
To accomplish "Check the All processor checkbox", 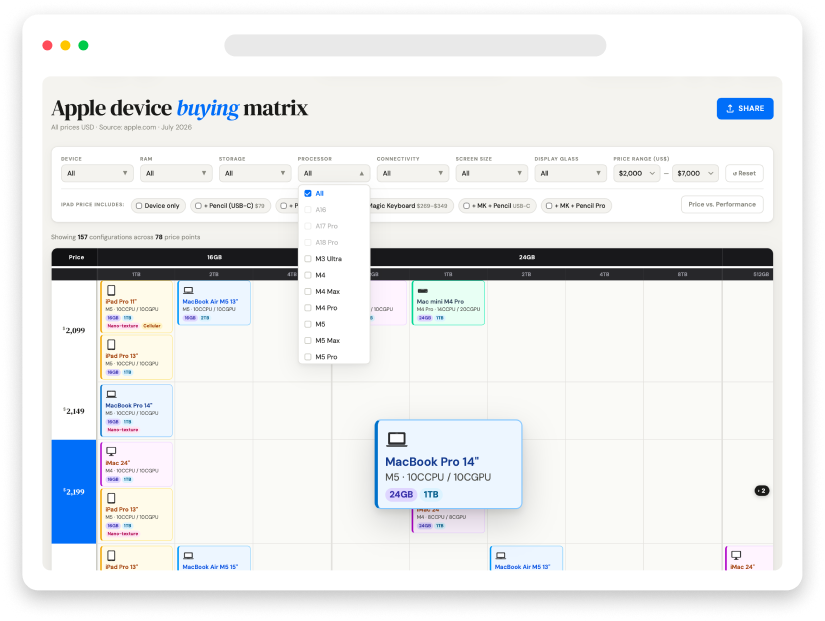I will [x=308, y=194].
